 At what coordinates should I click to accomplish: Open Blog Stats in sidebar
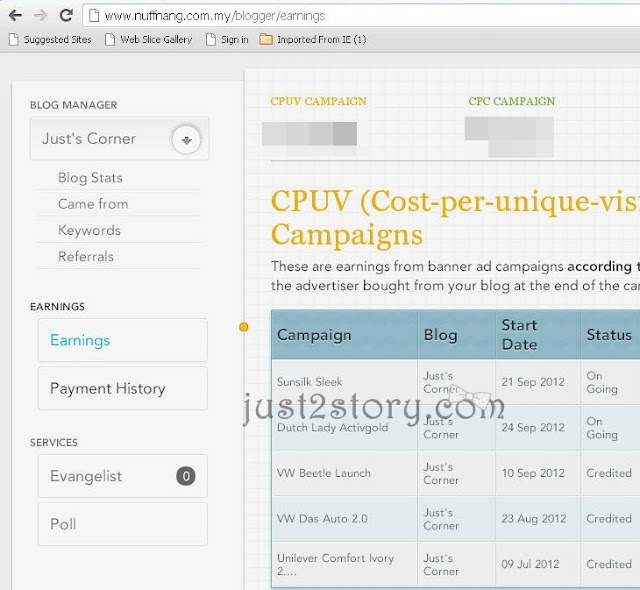90,178
